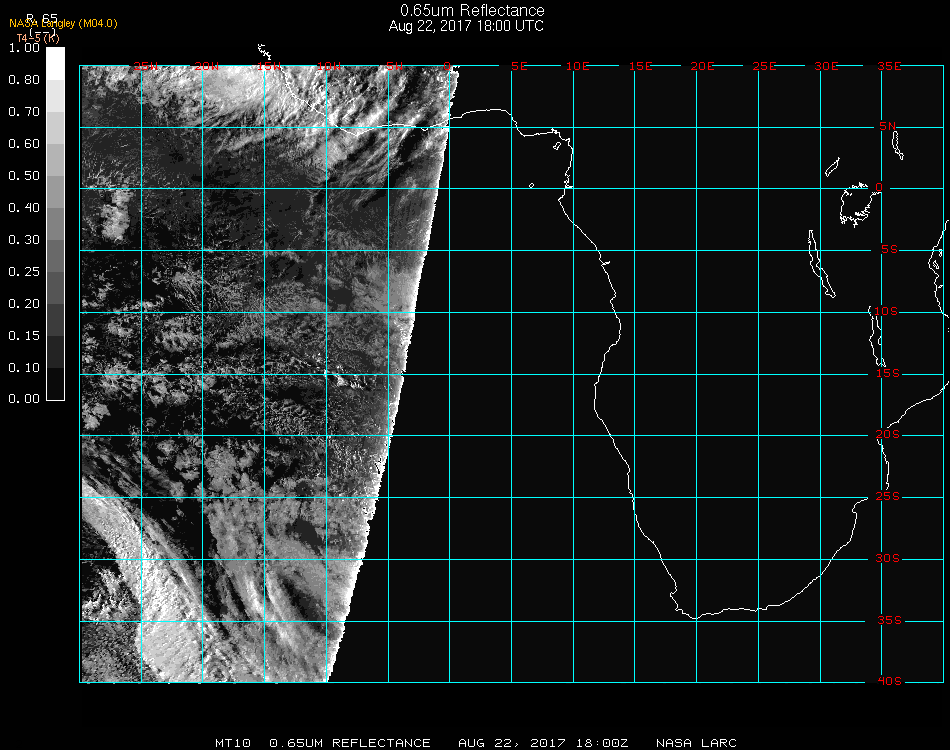Click the 'NASA LARC' footer text
This screenshot has width=950, height=750.
pos(696,743)
